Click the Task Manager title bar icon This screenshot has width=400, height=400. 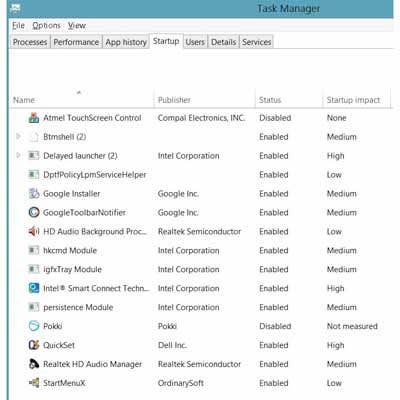(15, 8)
